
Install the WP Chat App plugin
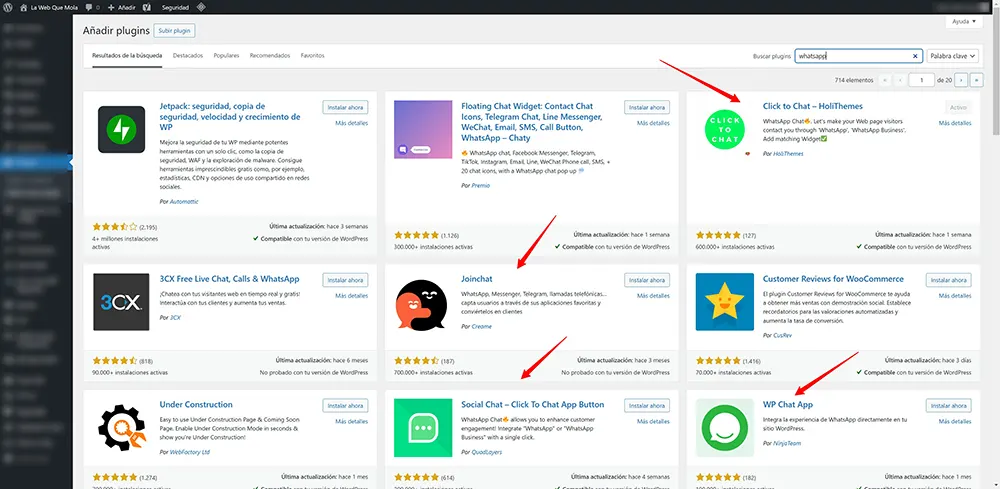pos(948,405)
